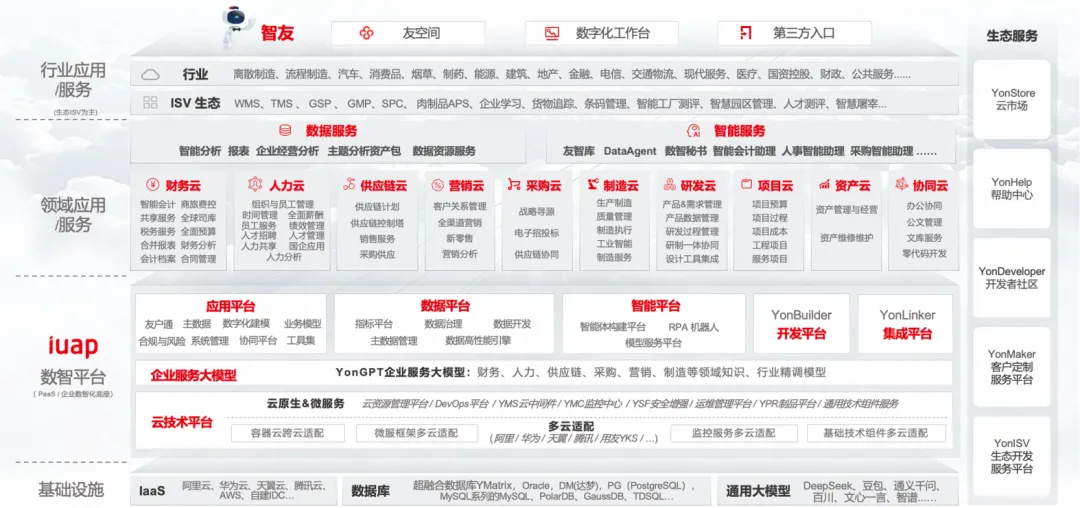This screenshot has width=1080, height=508.
Task: Open the YonMaker 客户定制服务平台 card
Action: click(1012, 367)
